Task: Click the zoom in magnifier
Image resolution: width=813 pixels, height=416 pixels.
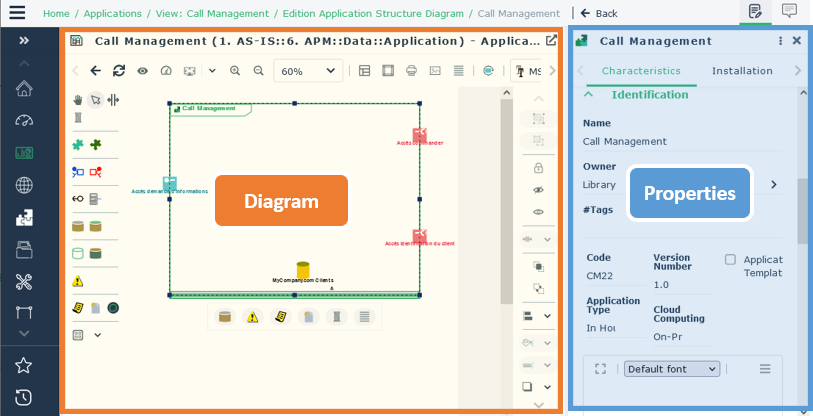Action: click(235, 71)
